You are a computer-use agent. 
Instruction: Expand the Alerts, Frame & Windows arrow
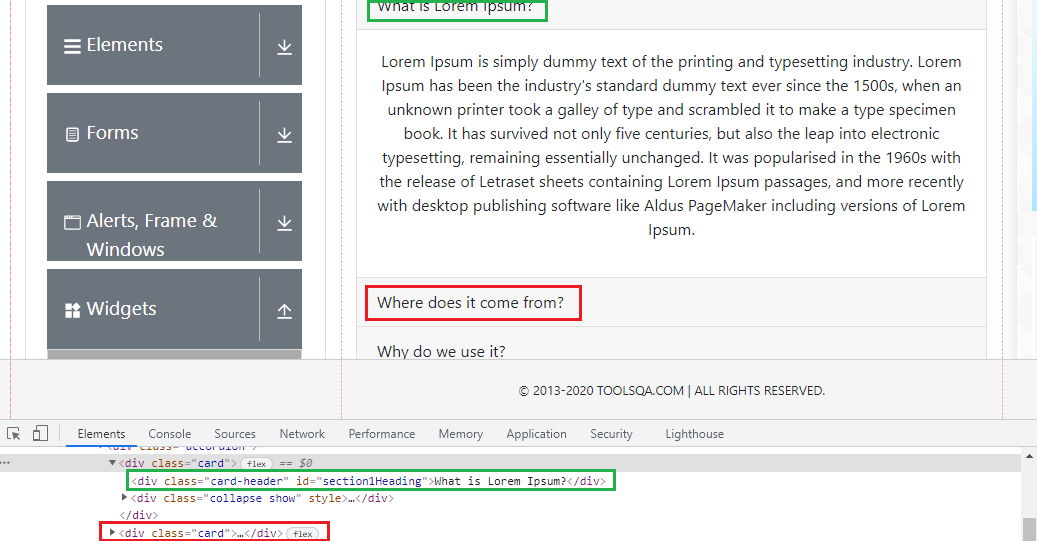(x=284, y=222)
